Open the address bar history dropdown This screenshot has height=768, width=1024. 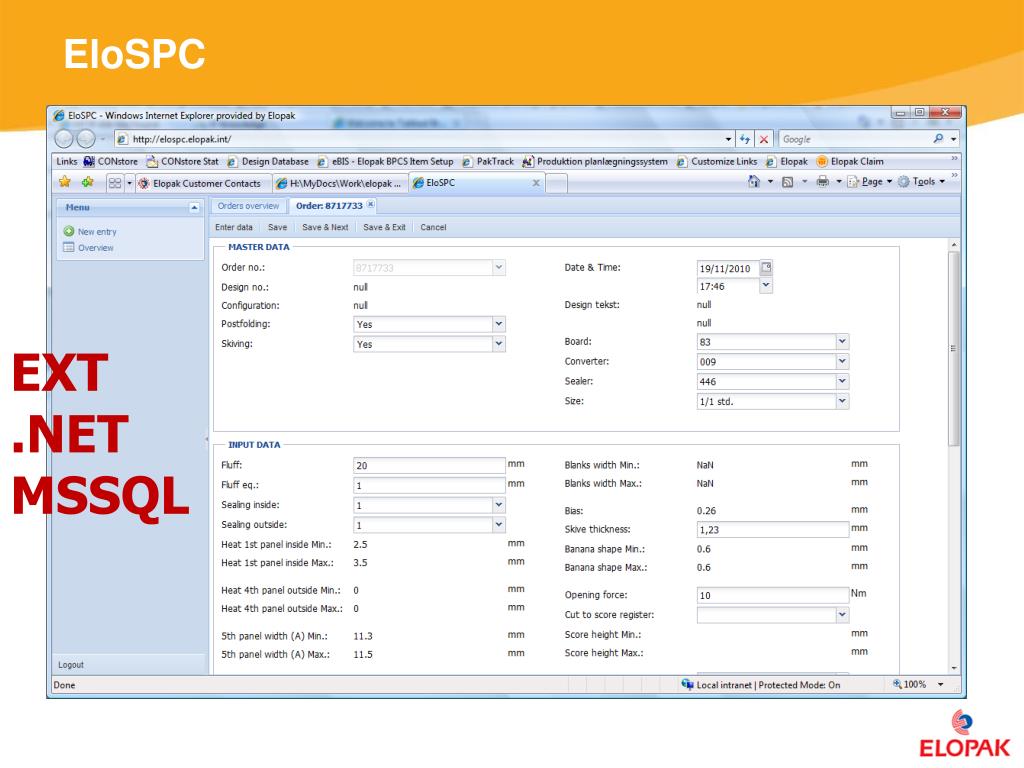[x=728, y=138]
